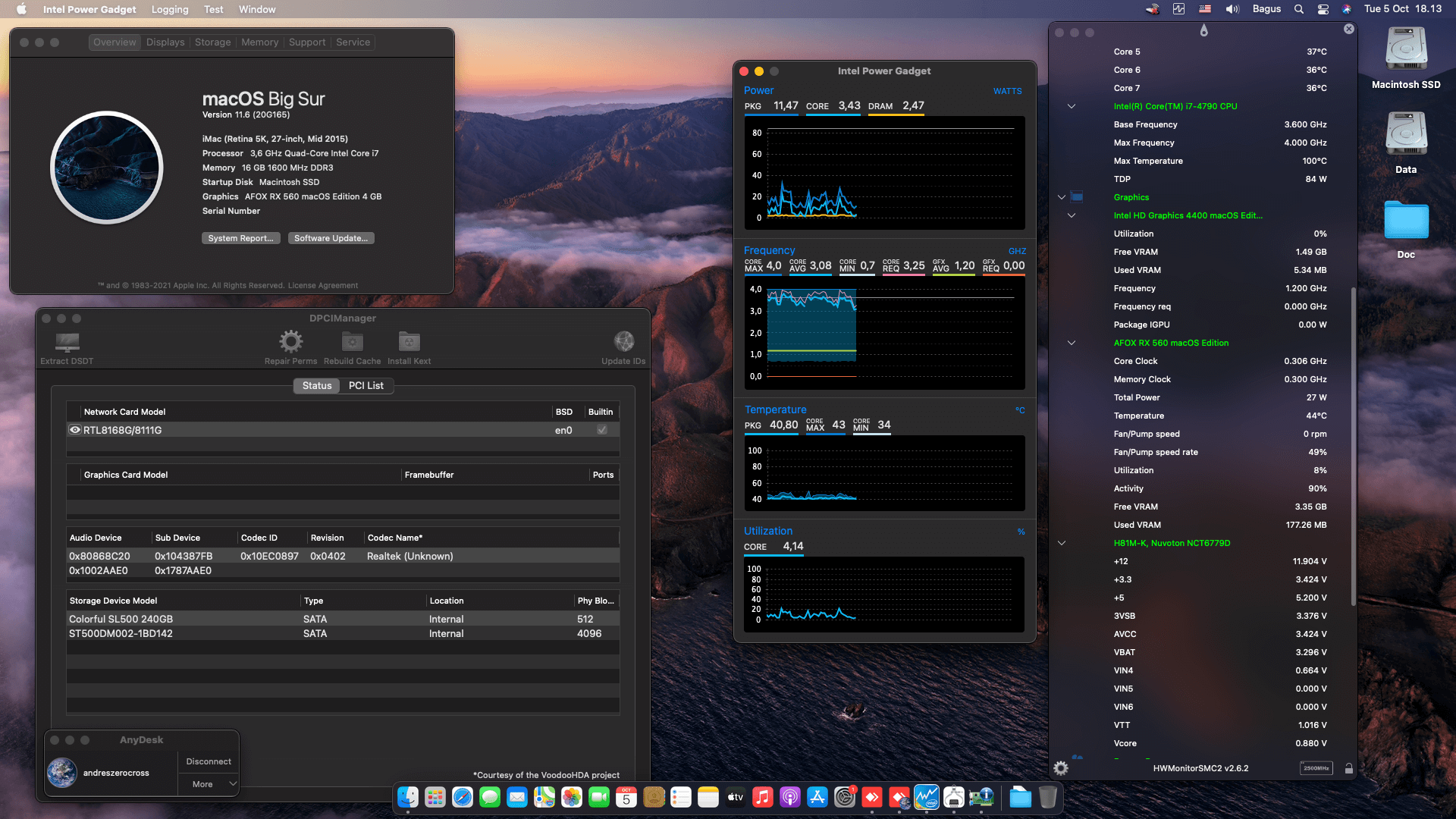Image resolution: width=1456 pixels, height=819 pixels.
Task: Open Launchpad from the Dock
Action: (435, 797)
